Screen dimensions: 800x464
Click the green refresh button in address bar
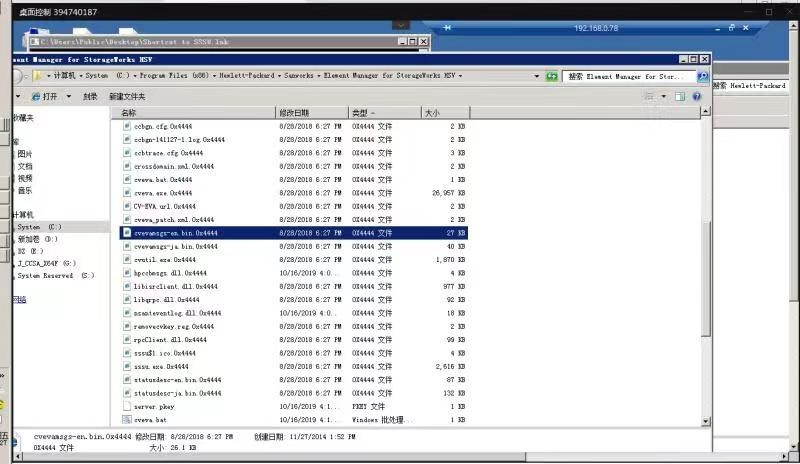click(x=551, y=76)
